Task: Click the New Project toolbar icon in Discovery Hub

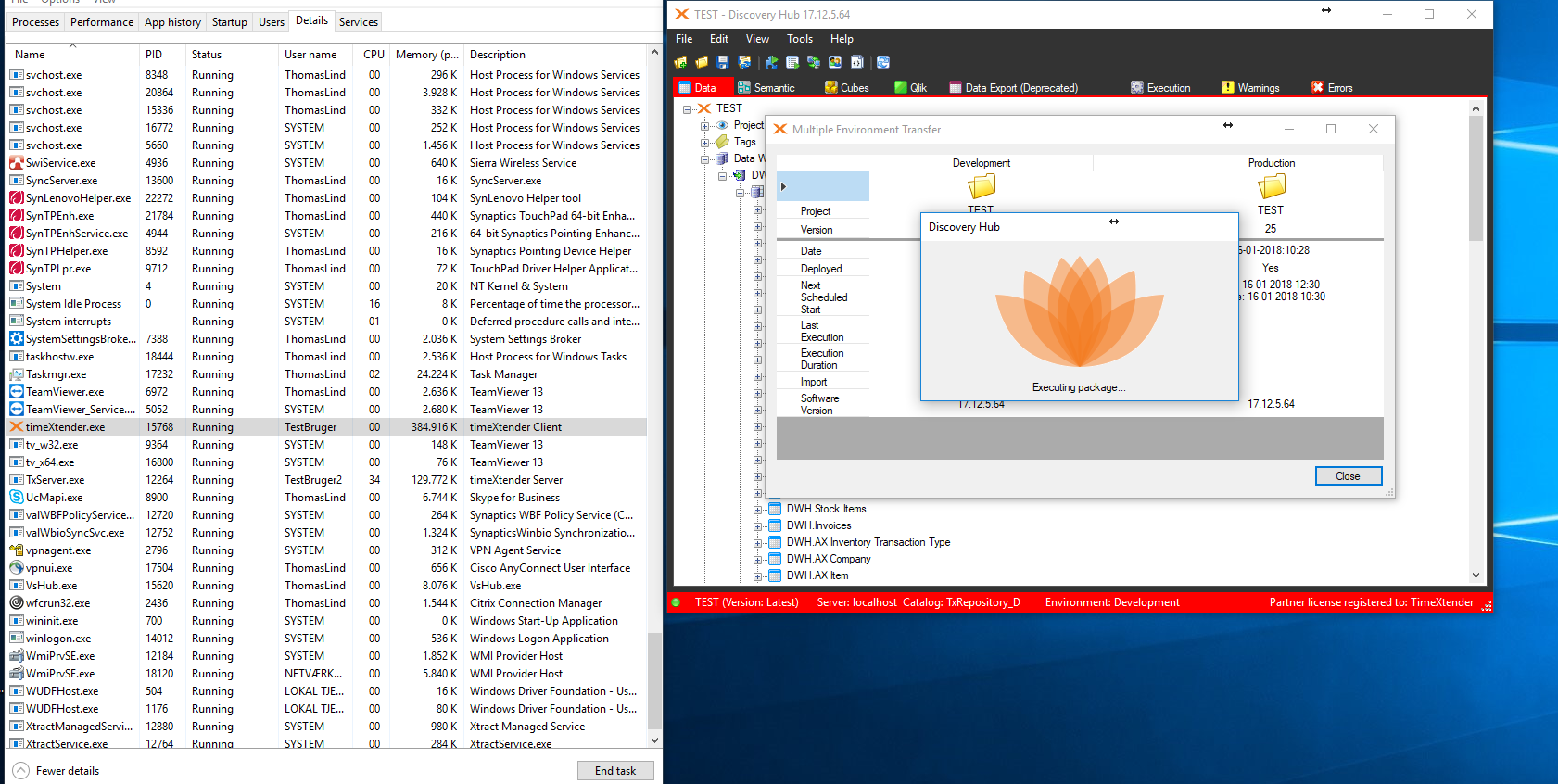Action: pyautogui.click(x=680, y=62)
